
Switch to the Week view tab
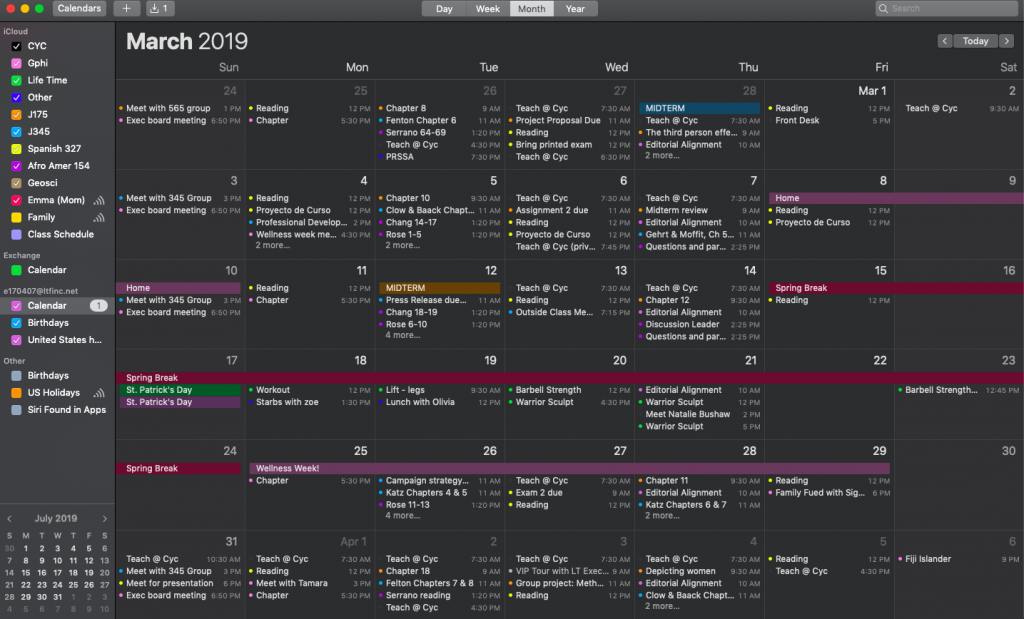[488, 9]
